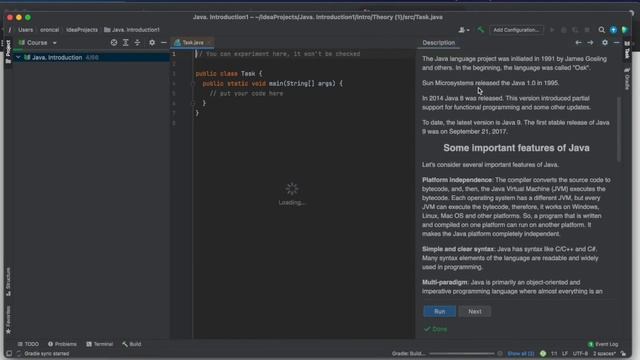
Task: Click the green status indicator in status bar
Action: [543, 353]
